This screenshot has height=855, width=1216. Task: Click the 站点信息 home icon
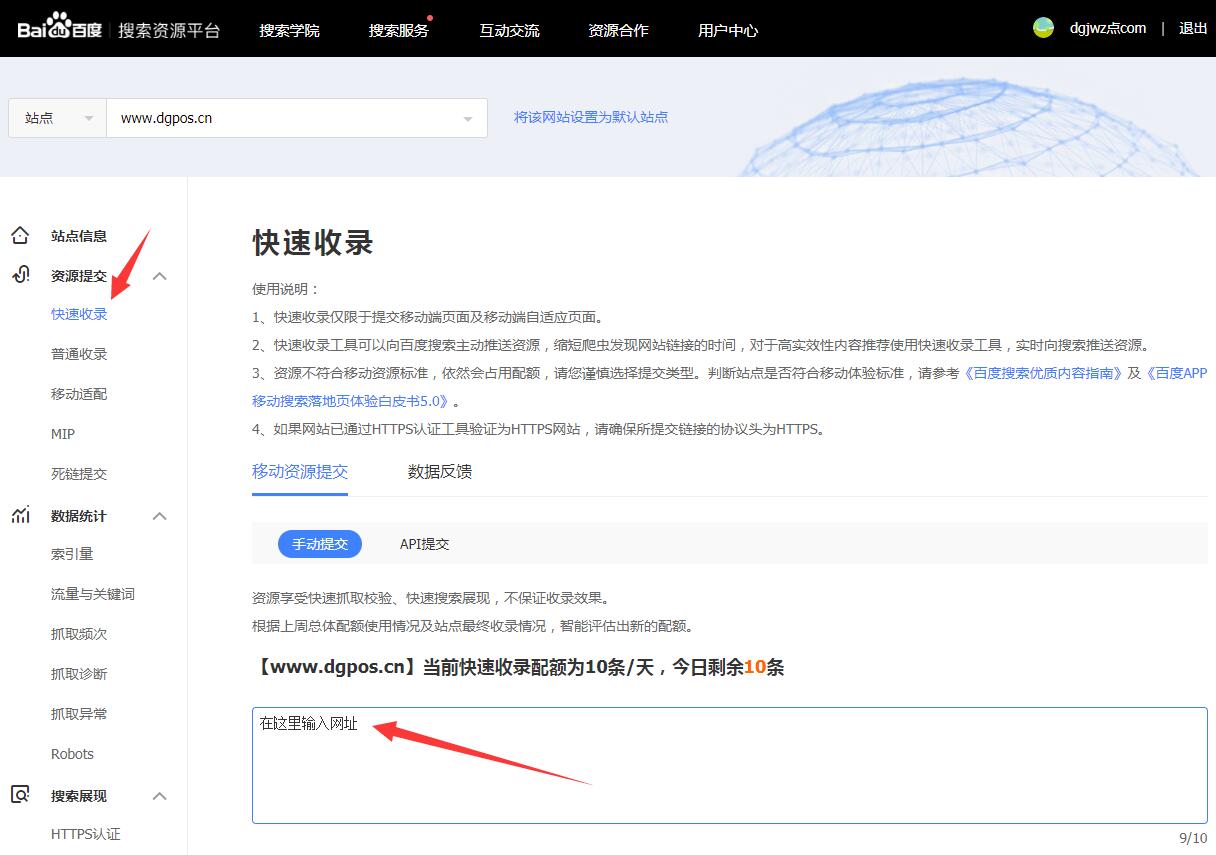(20, 236)
